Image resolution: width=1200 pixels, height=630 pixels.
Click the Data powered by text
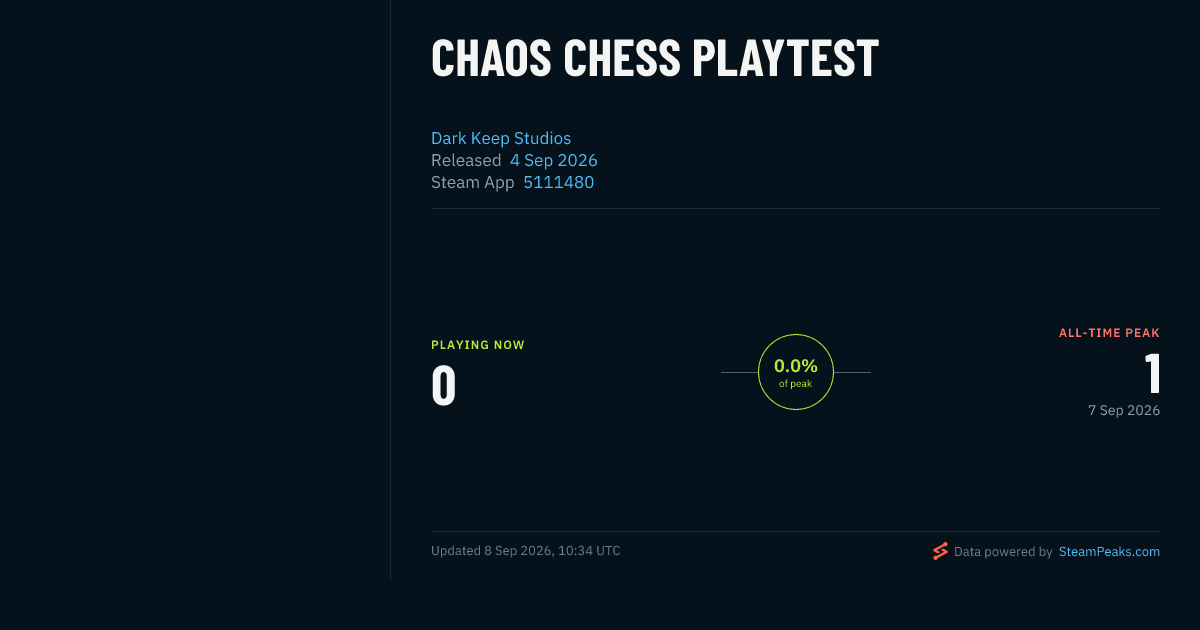click(x=1003, y=552)
